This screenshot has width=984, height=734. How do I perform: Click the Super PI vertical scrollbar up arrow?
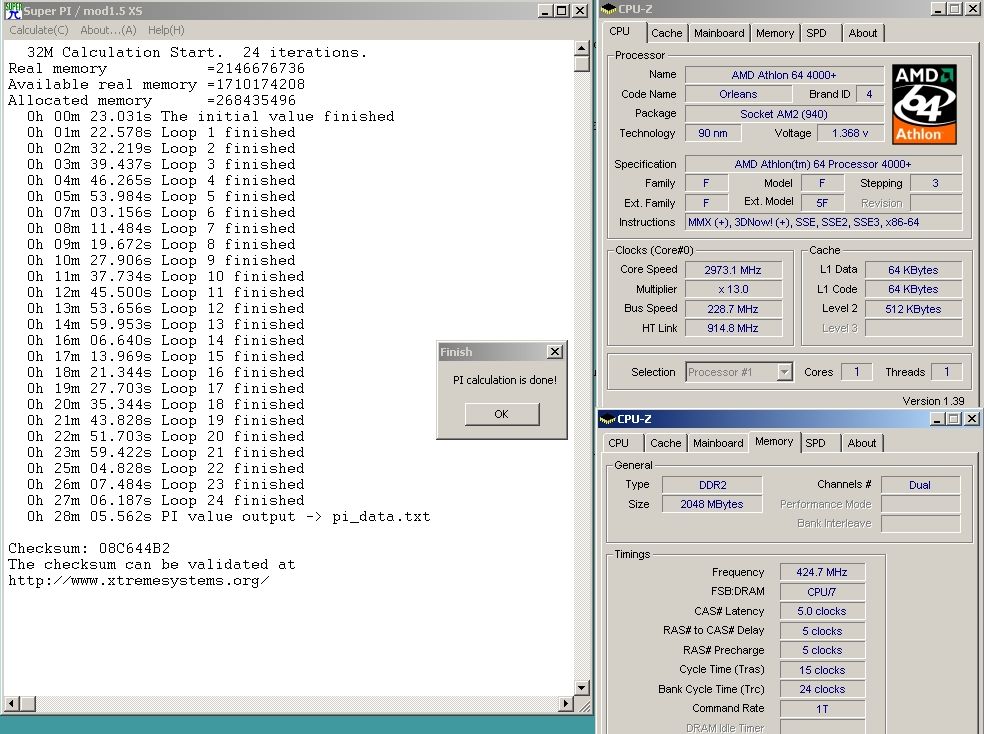pyautogui.click(x=582, y=48)
